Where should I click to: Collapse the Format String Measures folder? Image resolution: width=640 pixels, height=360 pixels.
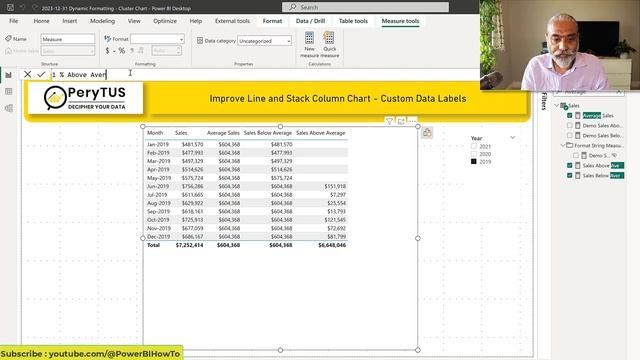coord(563,145)
